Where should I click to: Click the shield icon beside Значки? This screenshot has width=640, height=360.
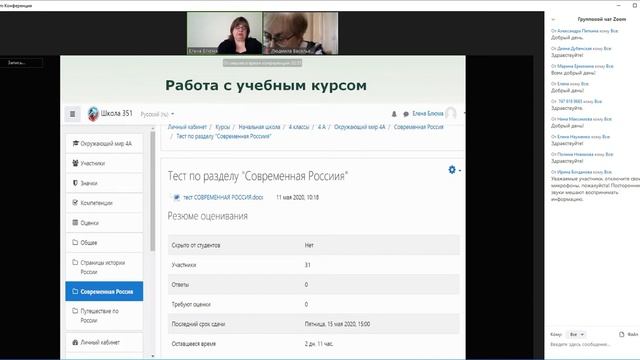coord(75,183)
